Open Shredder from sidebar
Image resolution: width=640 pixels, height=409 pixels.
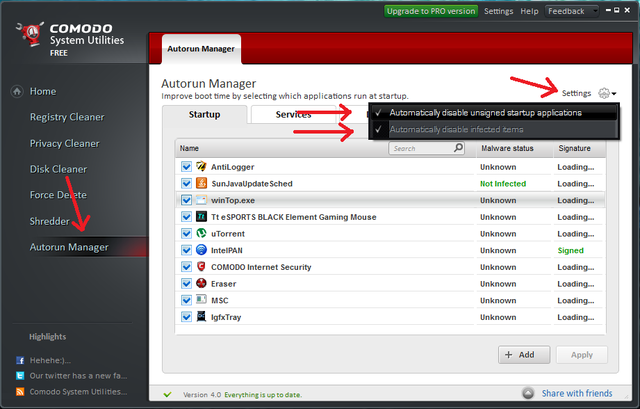pyautogui.click(x=49, y=221)
